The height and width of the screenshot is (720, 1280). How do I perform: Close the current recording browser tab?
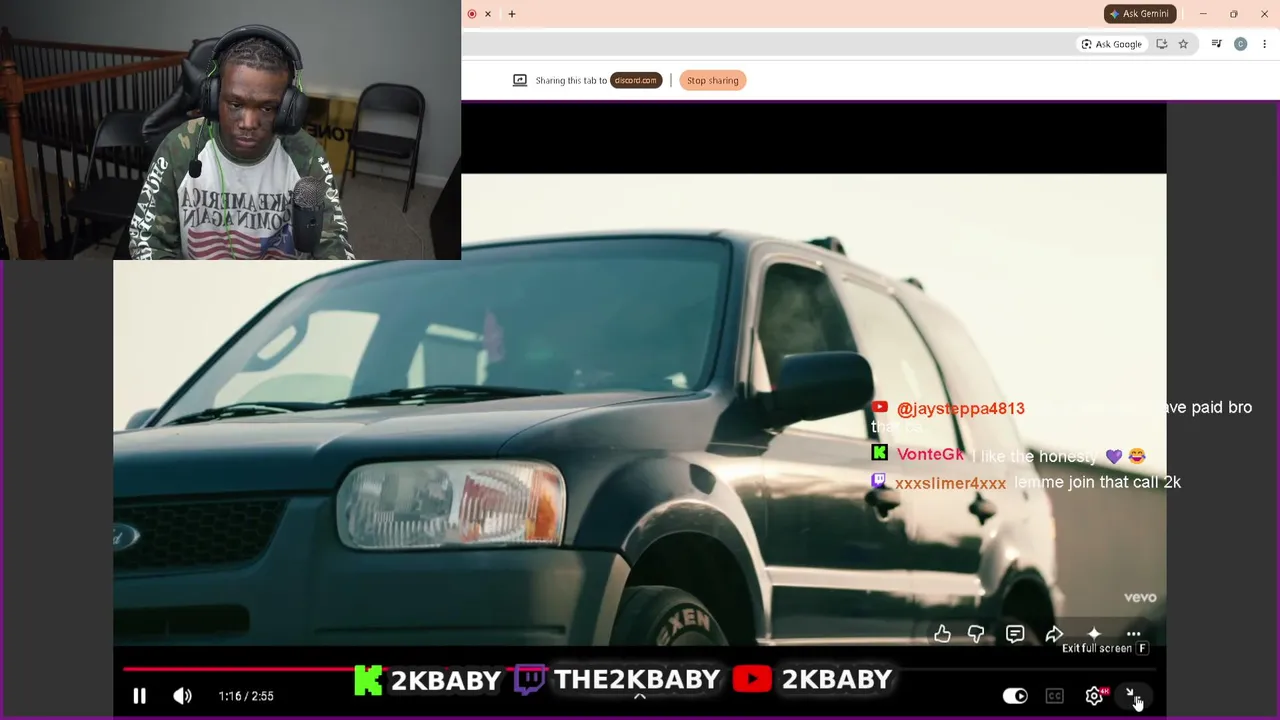click(x=488, y=14)
